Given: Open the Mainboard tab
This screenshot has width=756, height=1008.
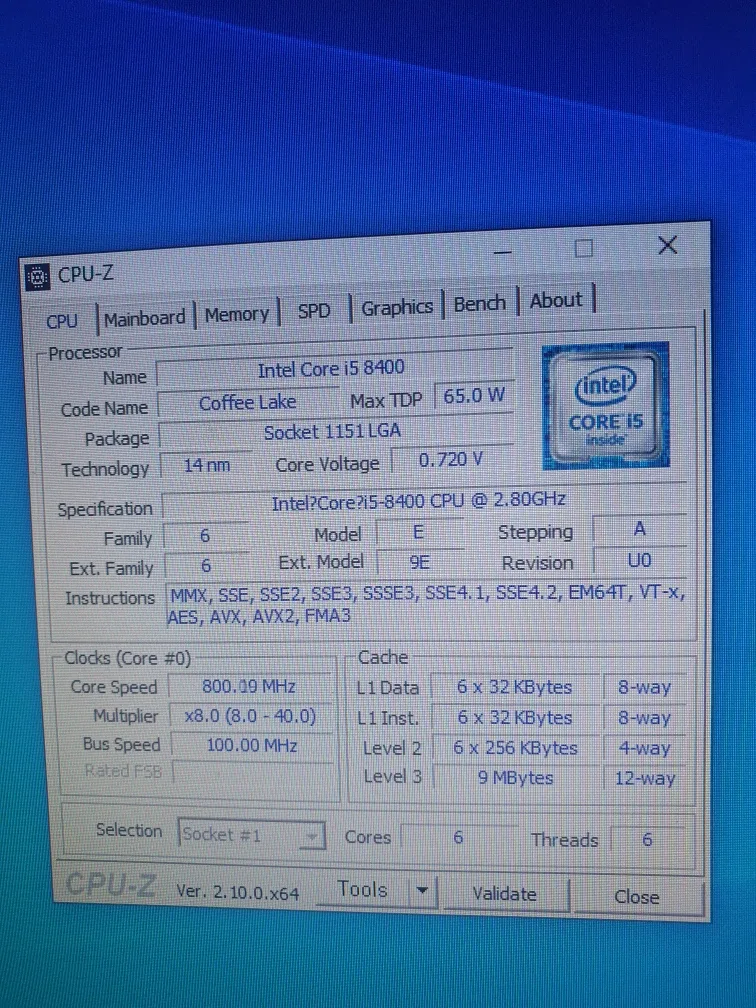Looking at the screenshot, I should [145, 318].
